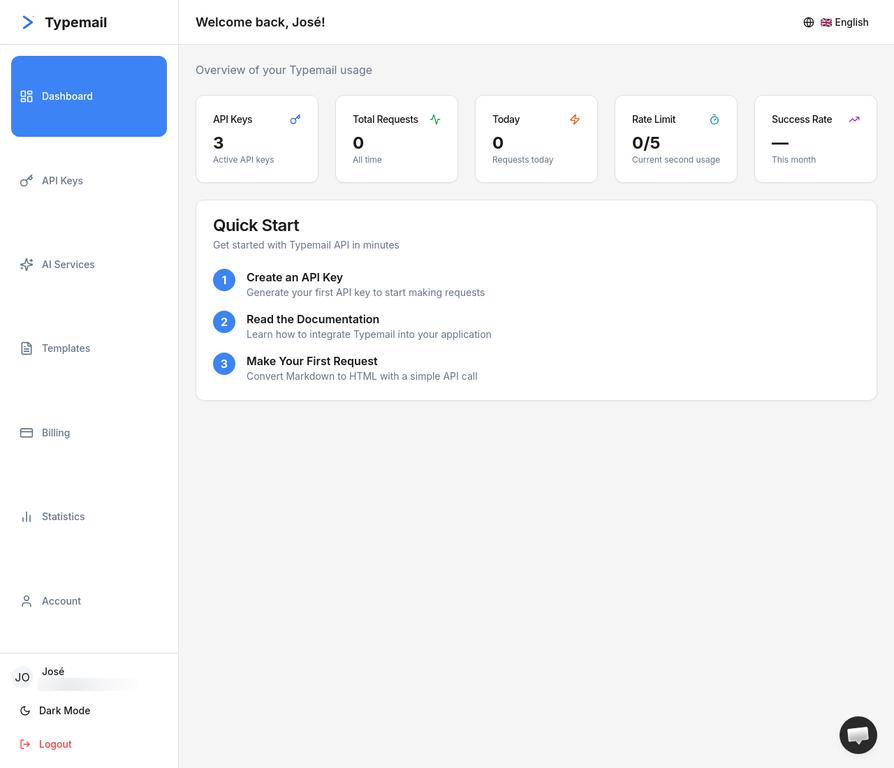This screenshot has width=894, height=768.
Task: Click the lightning bolt icon on Today card
Action: [575, 118]
